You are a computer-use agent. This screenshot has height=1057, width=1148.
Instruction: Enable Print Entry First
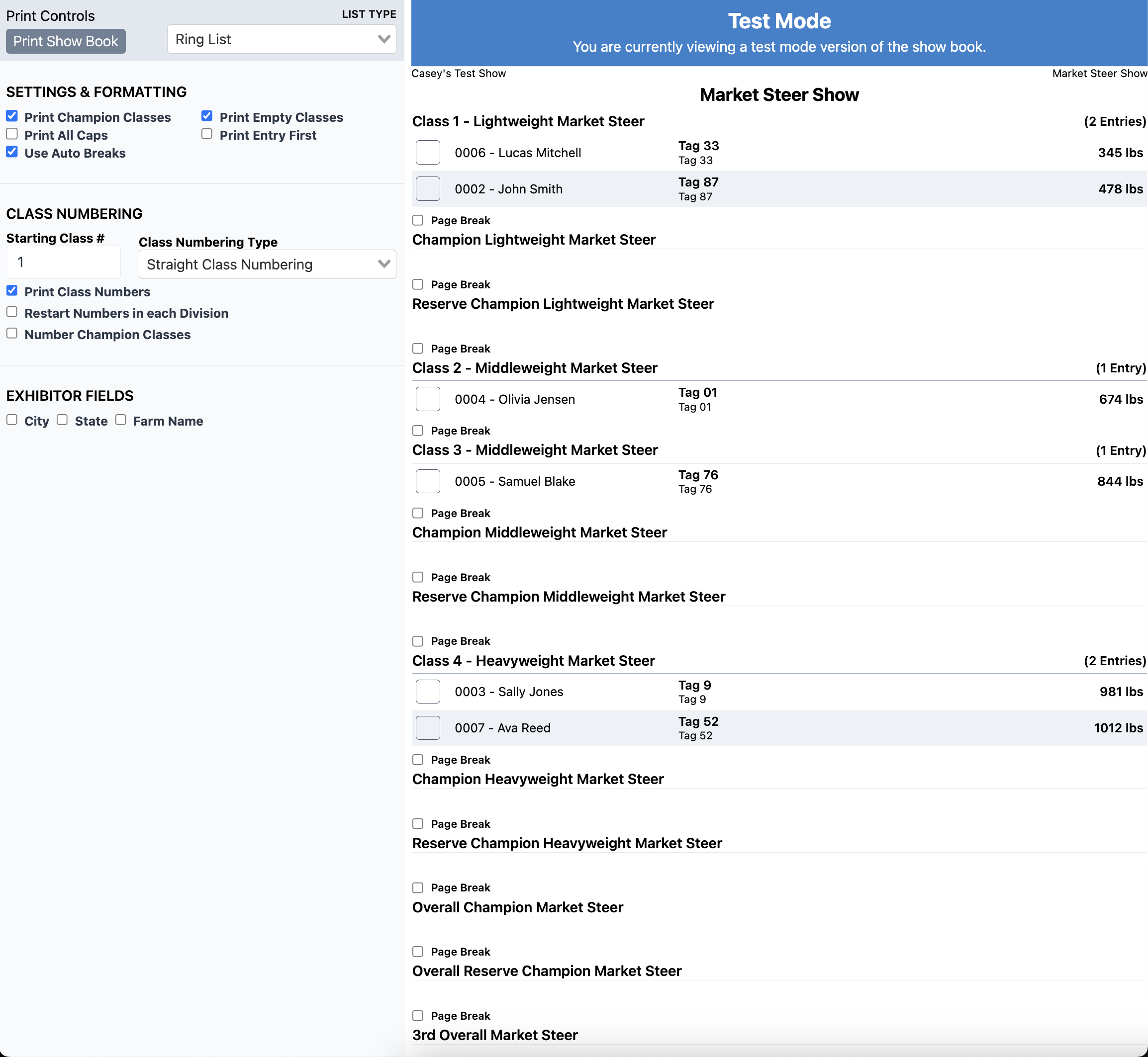207,134
